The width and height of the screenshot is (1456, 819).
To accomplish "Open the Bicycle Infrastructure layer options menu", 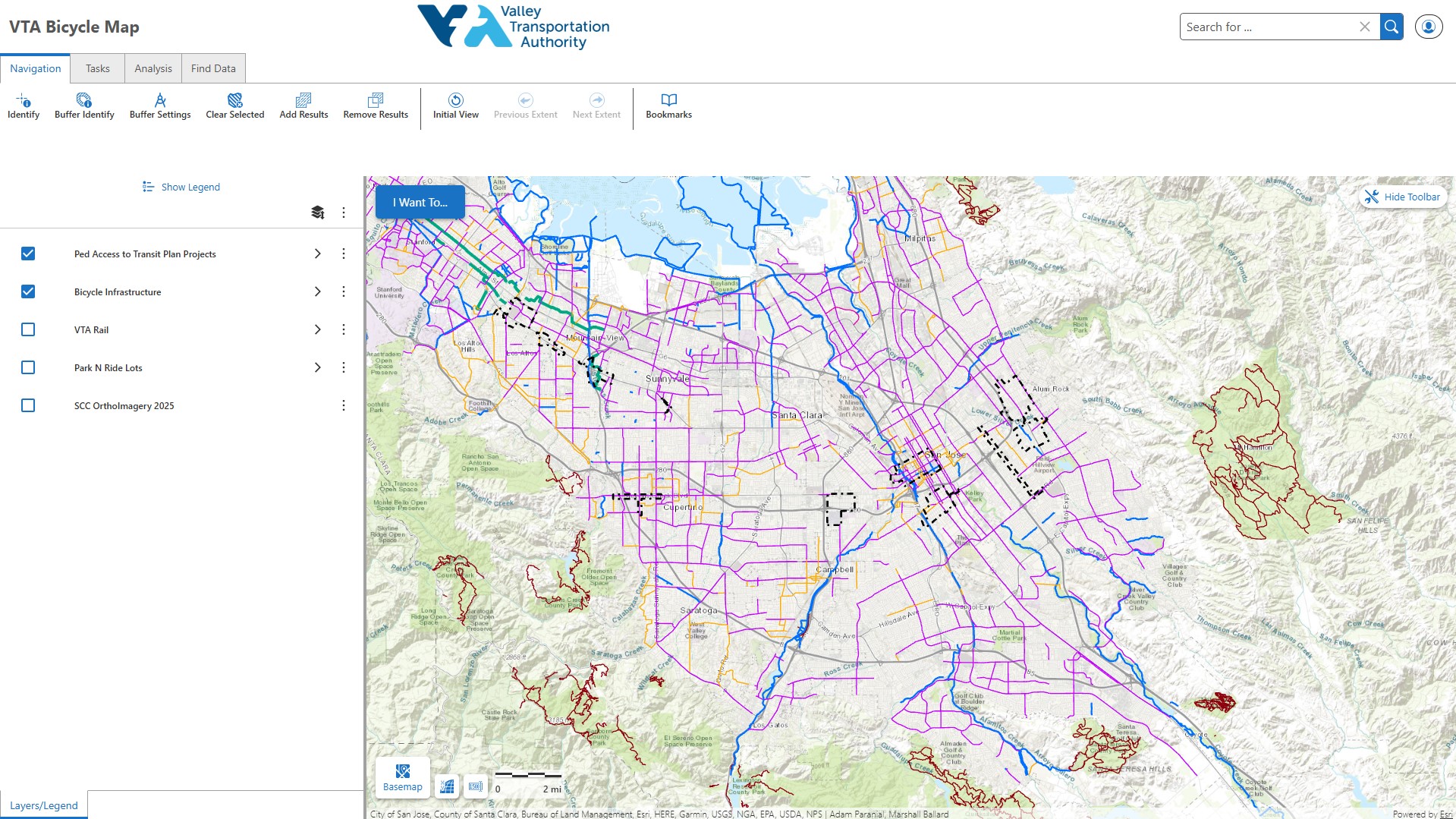I will coord(344,291).
